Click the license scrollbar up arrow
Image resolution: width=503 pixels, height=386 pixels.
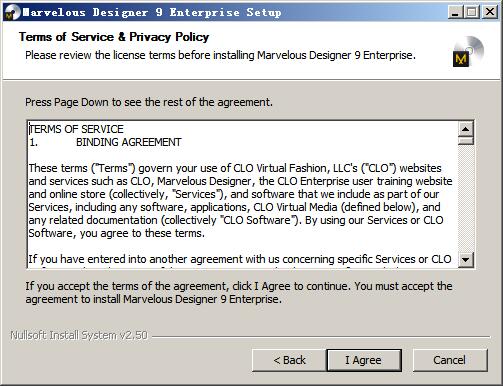(466, 129)
